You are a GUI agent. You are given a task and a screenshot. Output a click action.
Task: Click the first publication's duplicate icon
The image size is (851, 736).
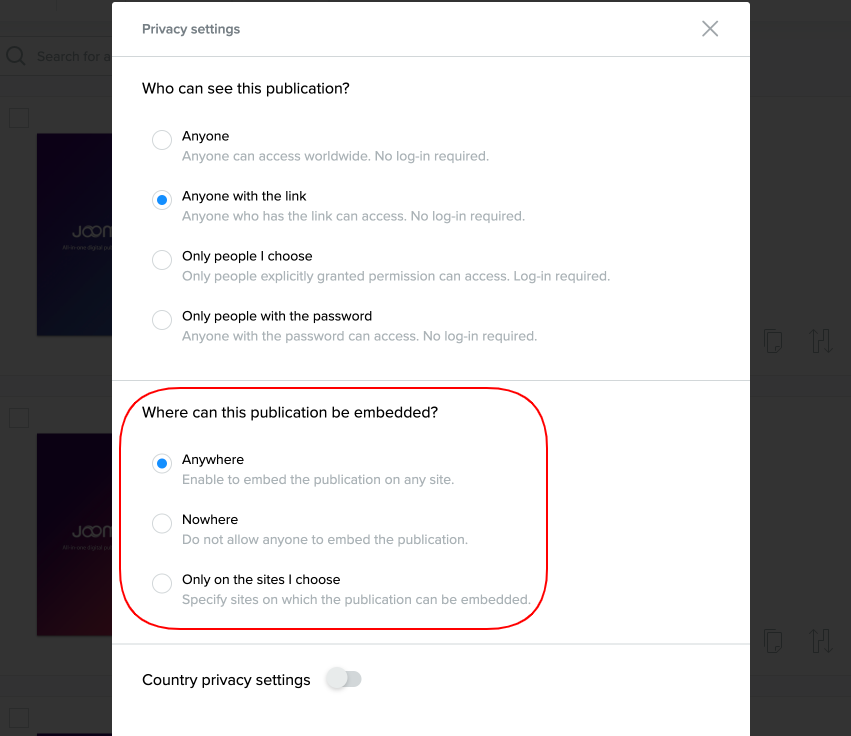773,340
